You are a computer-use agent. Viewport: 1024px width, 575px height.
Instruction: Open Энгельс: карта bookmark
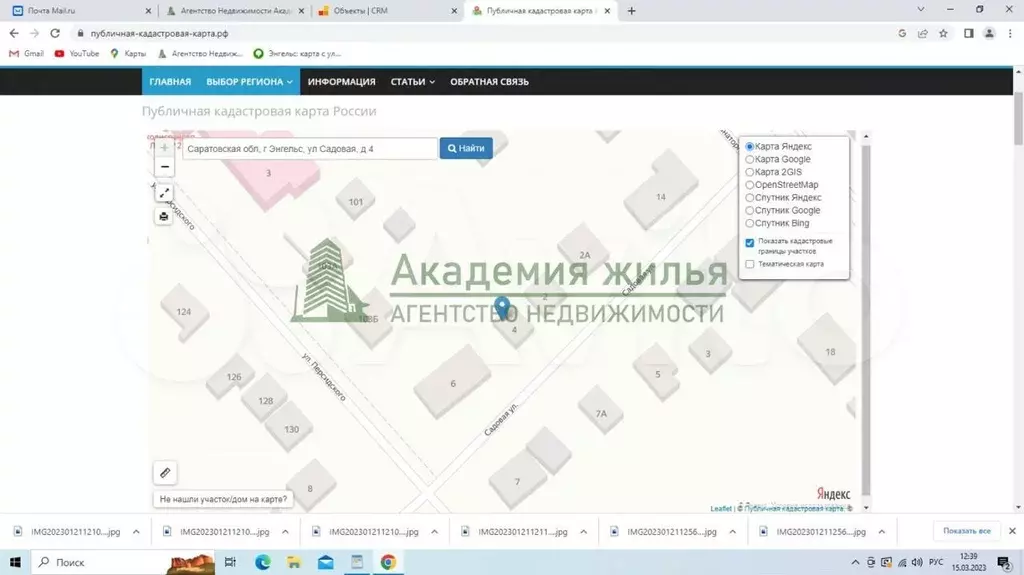(297, 54)
